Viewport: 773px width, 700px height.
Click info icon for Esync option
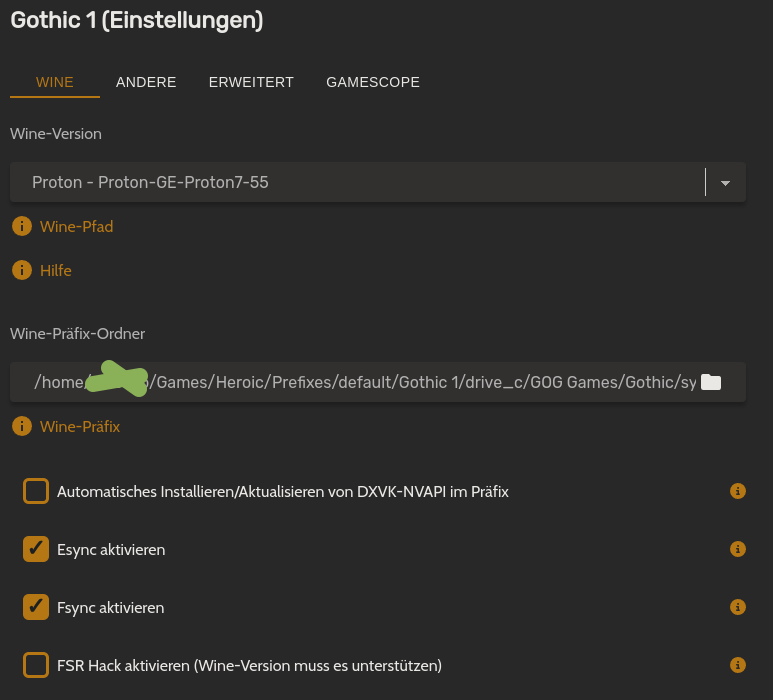(738, 549)
